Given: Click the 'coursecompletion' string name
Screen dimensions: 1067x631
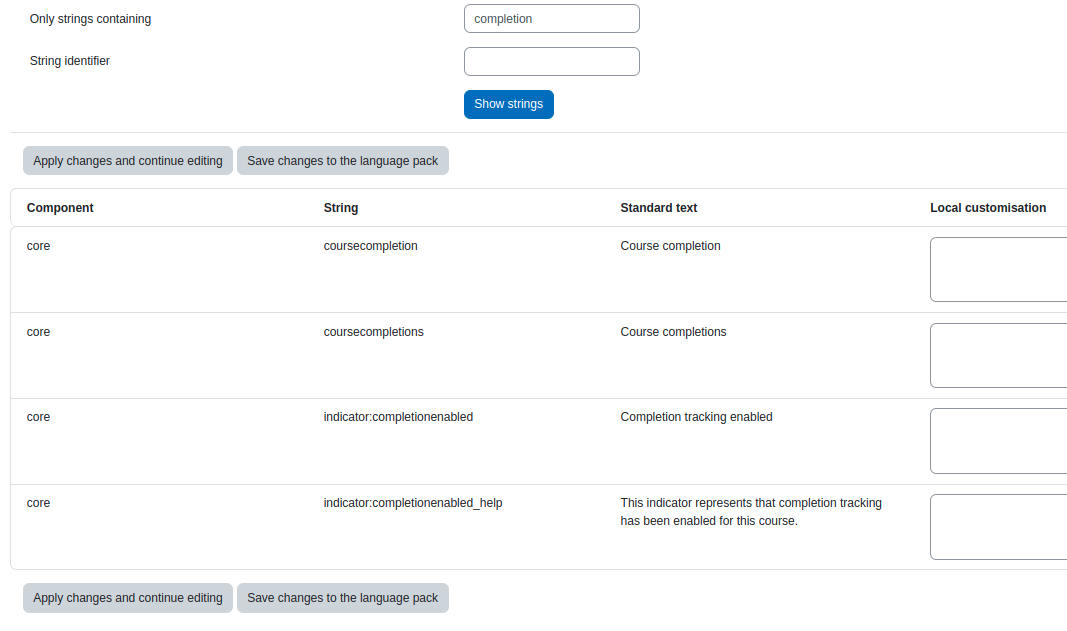Looking at the screenshot, I should (371, 246).
